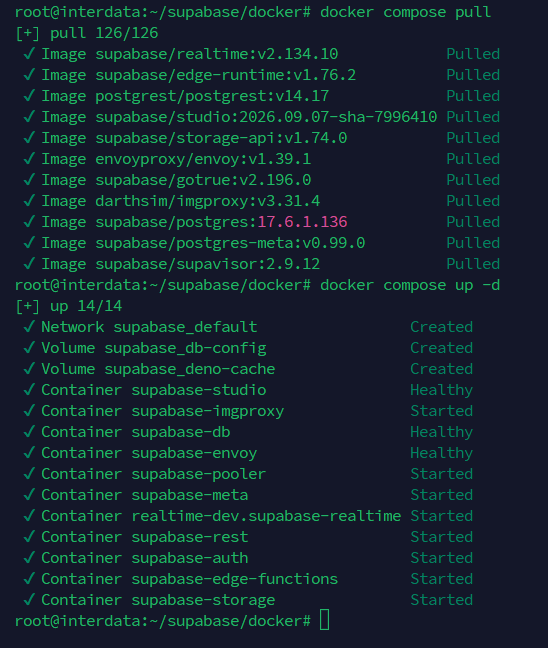
Task: Click 'Container supabase-meta' row
Action: pos(248,495)
